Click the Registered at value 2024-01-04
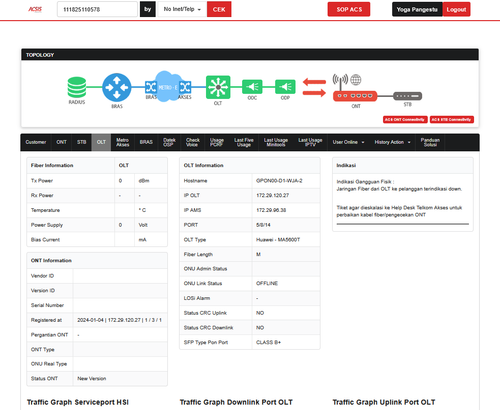 point(119,320)
